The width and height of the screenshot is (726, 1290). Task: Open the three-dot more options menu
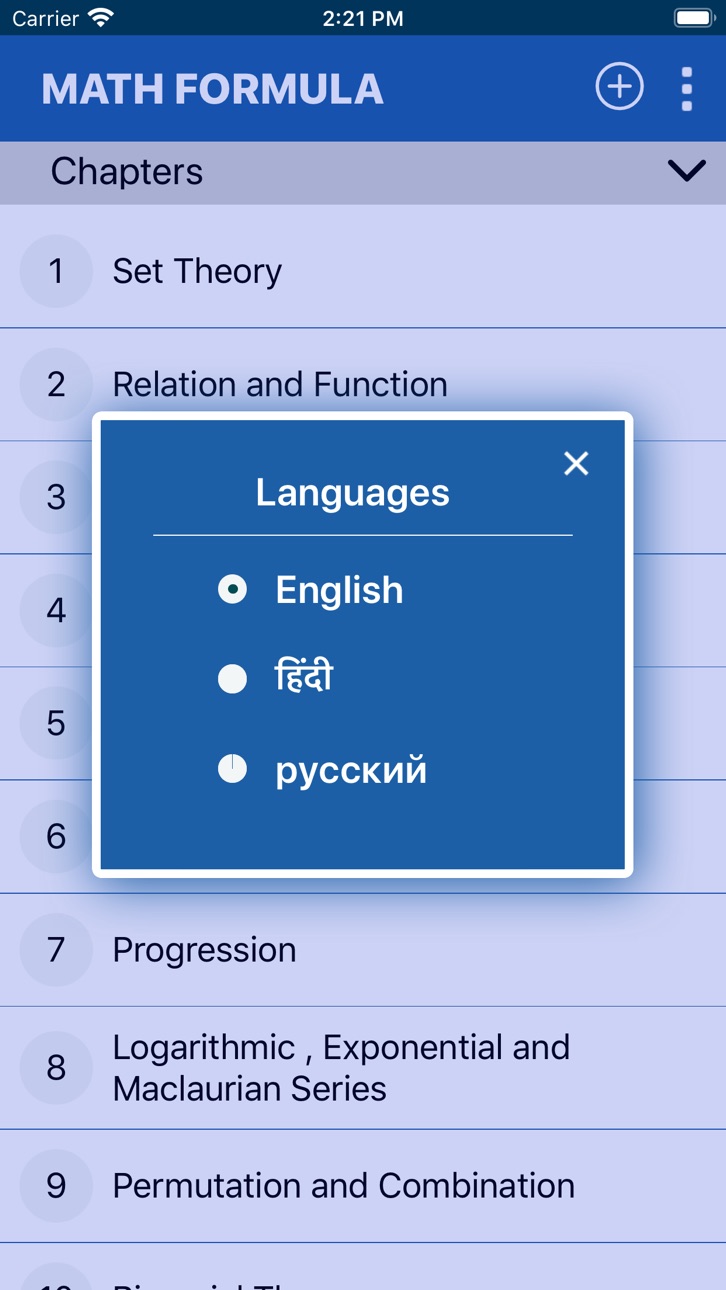pos(686,89)
